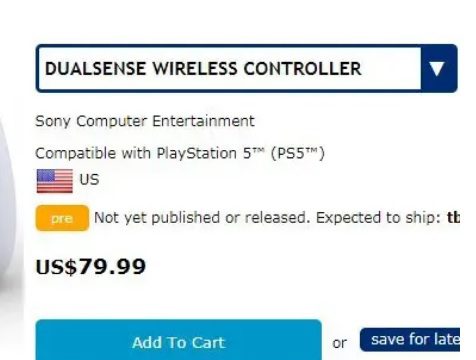This screenshot has height=360, width=476.
Task: Click the word CONTROLLER in selector
Action: coord(302,69)
